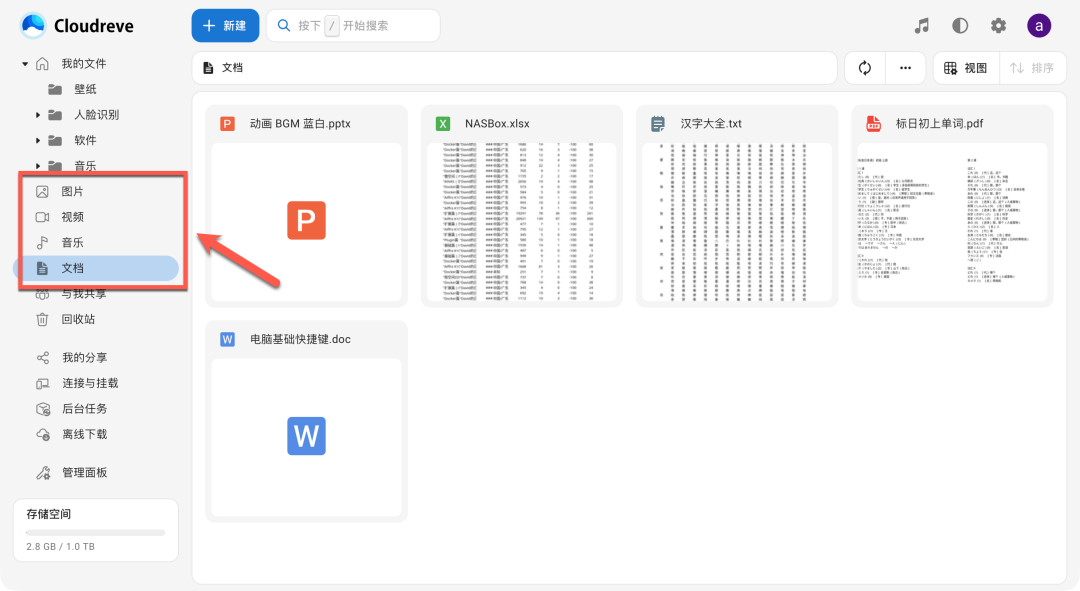Select file 标日初上单词.pdf
The width and height of the screenshot is (1080, 591).
coord(939,124)
